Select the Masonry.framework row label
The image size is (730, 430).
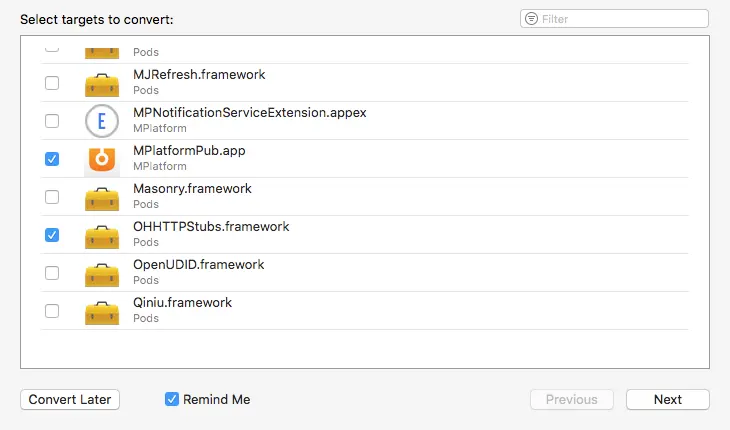click(x=192, y=188)
